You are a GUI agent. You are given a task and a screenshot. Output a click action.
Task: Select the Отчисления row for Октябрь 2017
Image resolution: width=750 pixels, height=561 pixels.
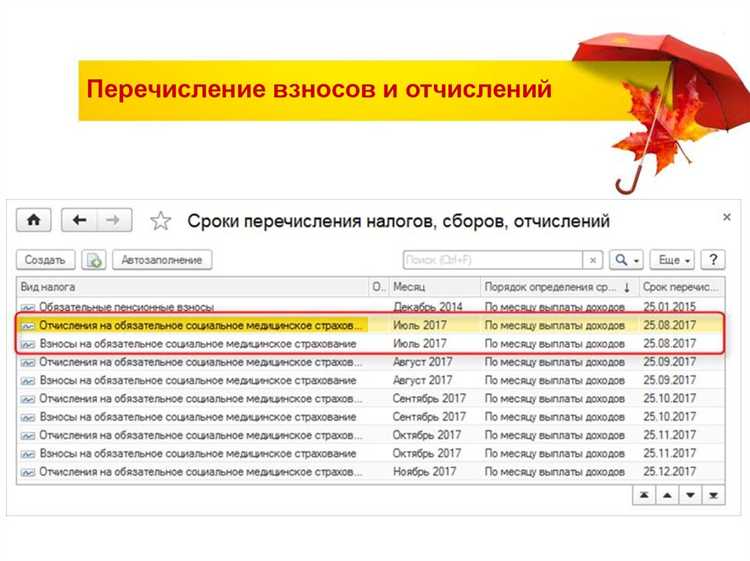click(x=371, y=435)
